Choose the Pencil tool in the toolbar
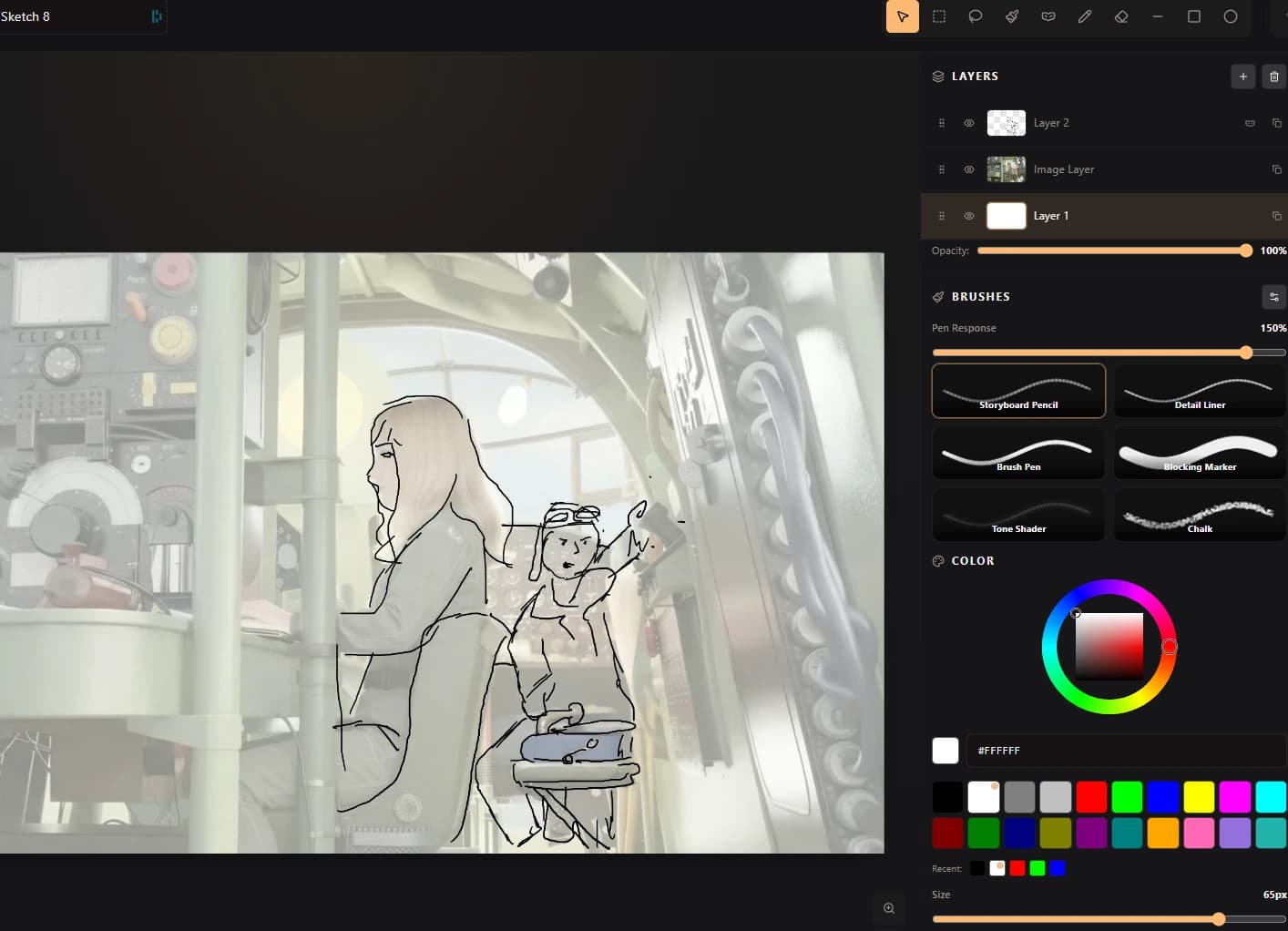The width and height of the screenshot is (1288, 931). [1085, 15]
